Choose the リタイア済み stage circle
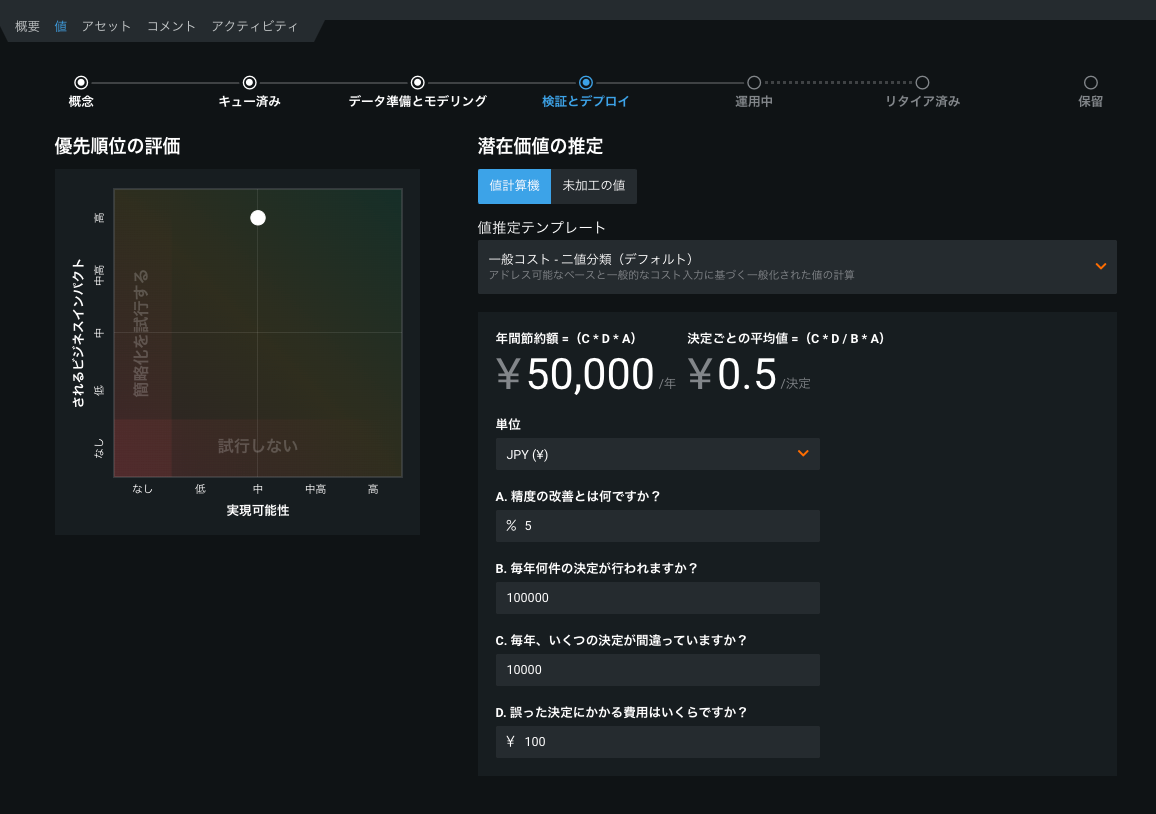This screenshot has height=814, width=1156. pos(922,82)
